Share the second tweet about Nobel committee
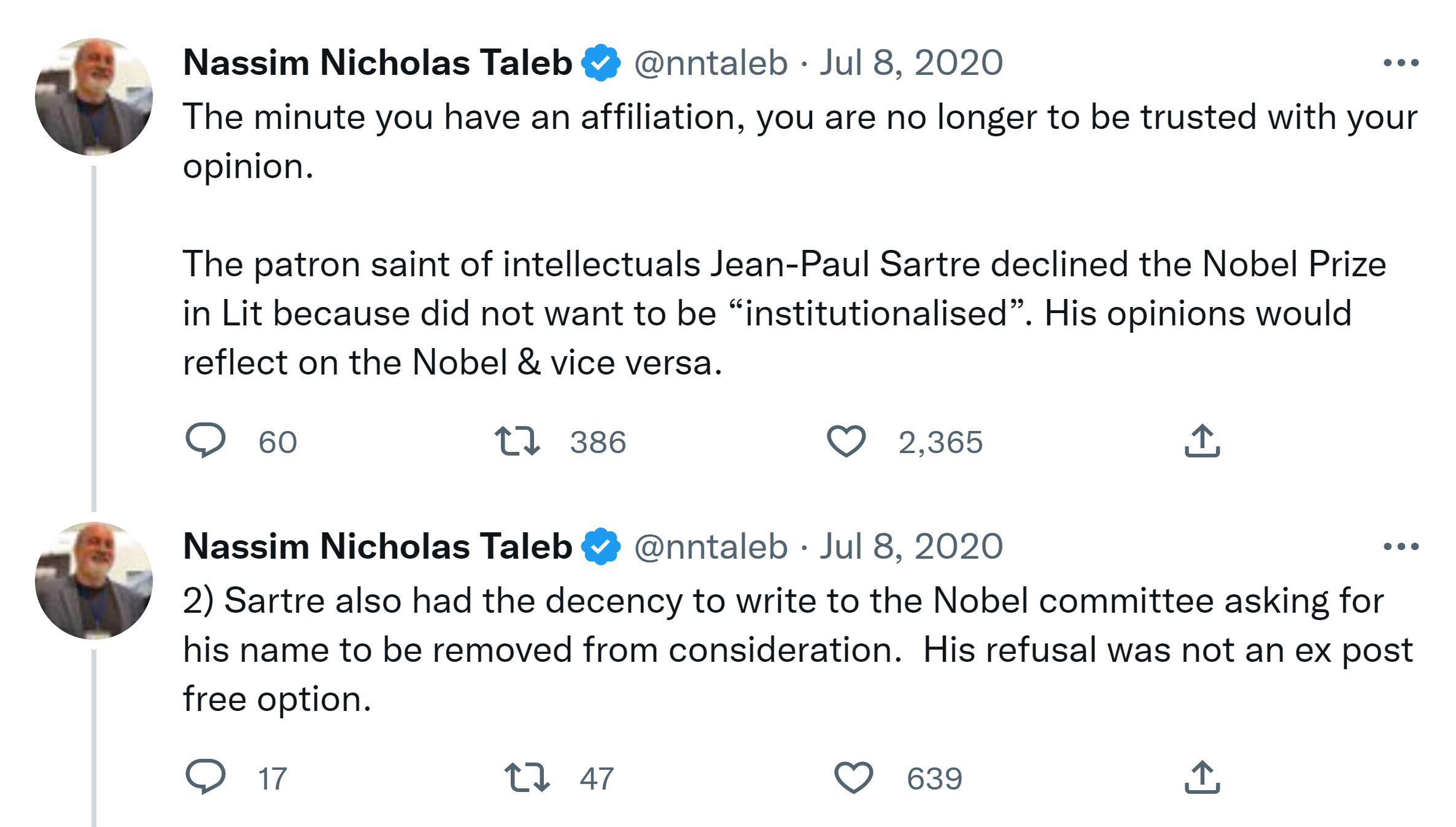The image size is (1456, 827). [1202, 777]
